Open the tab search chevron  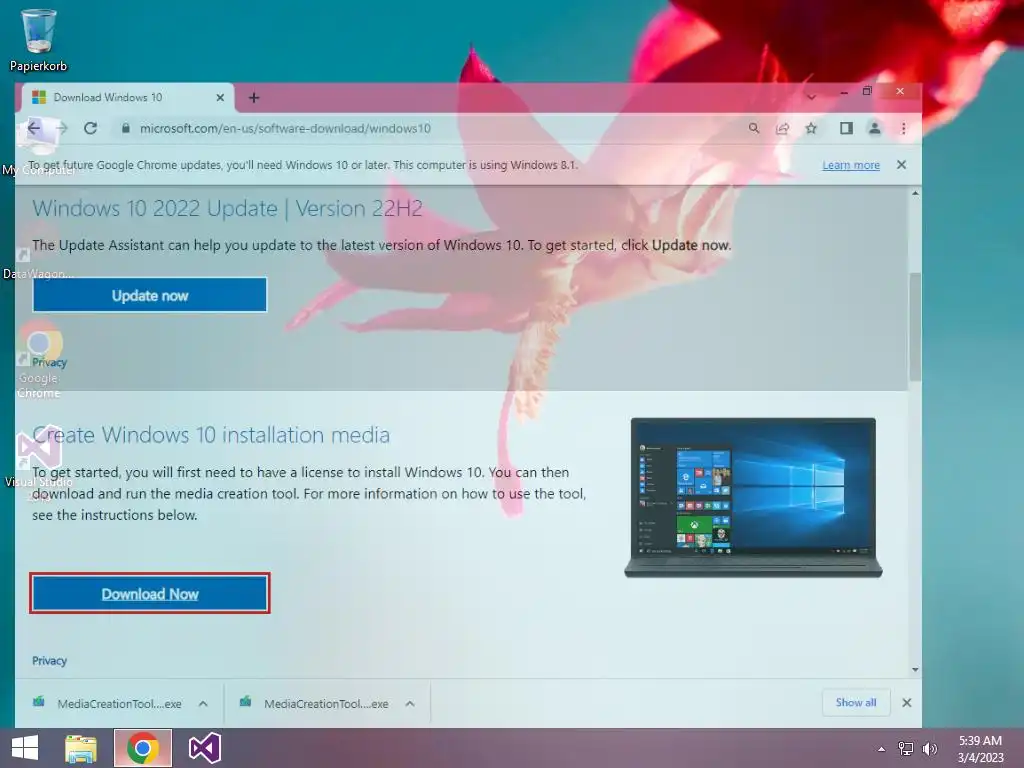(x=811, y=97)
